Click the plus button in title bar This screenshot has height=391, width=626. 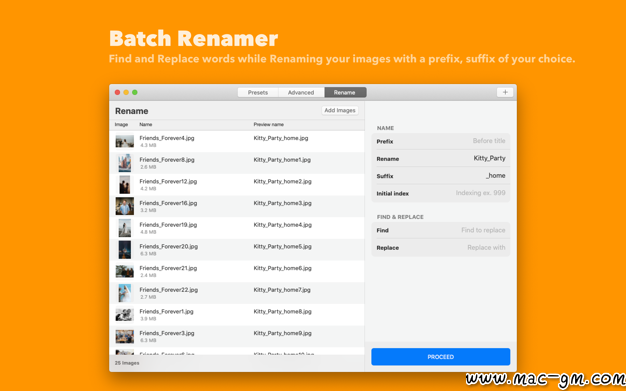tap(505, 92)
